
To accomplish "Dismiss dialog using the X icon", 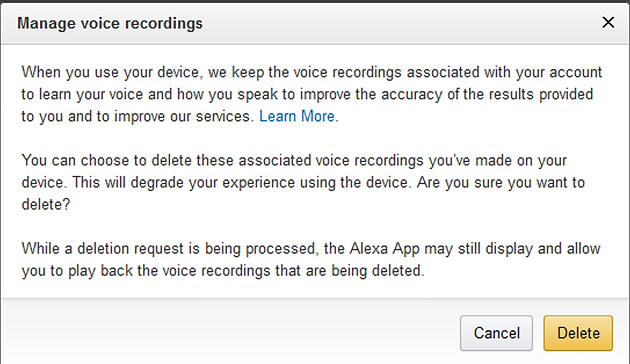I will (608, 22).
